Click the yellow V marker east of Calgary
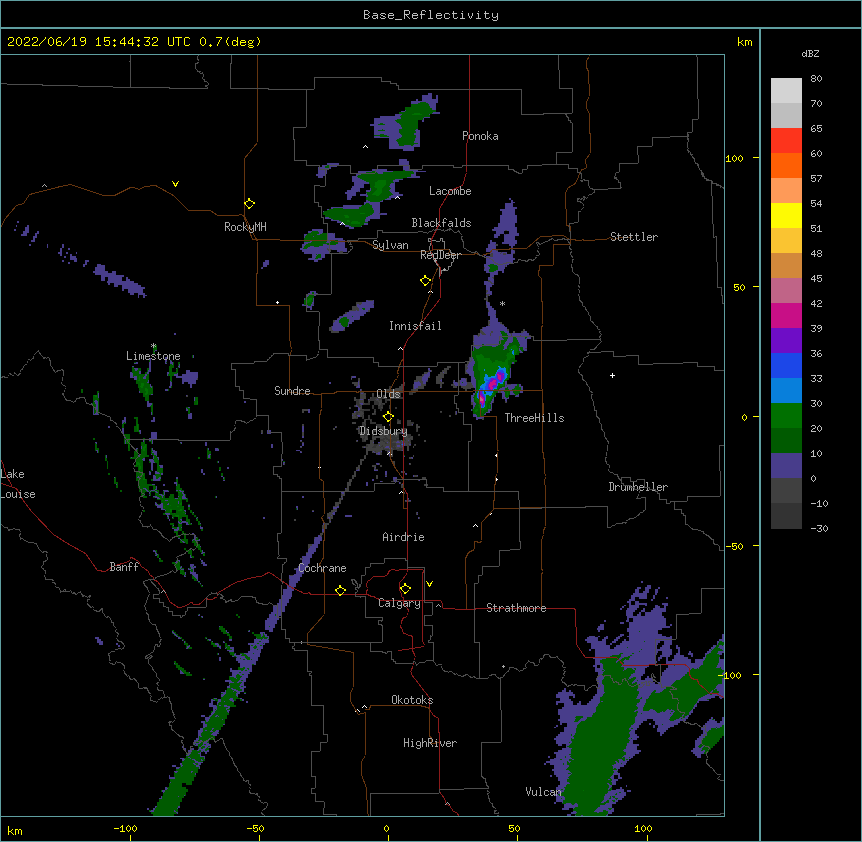Screen dimensions: 862x842 click(x=429, y=584)
